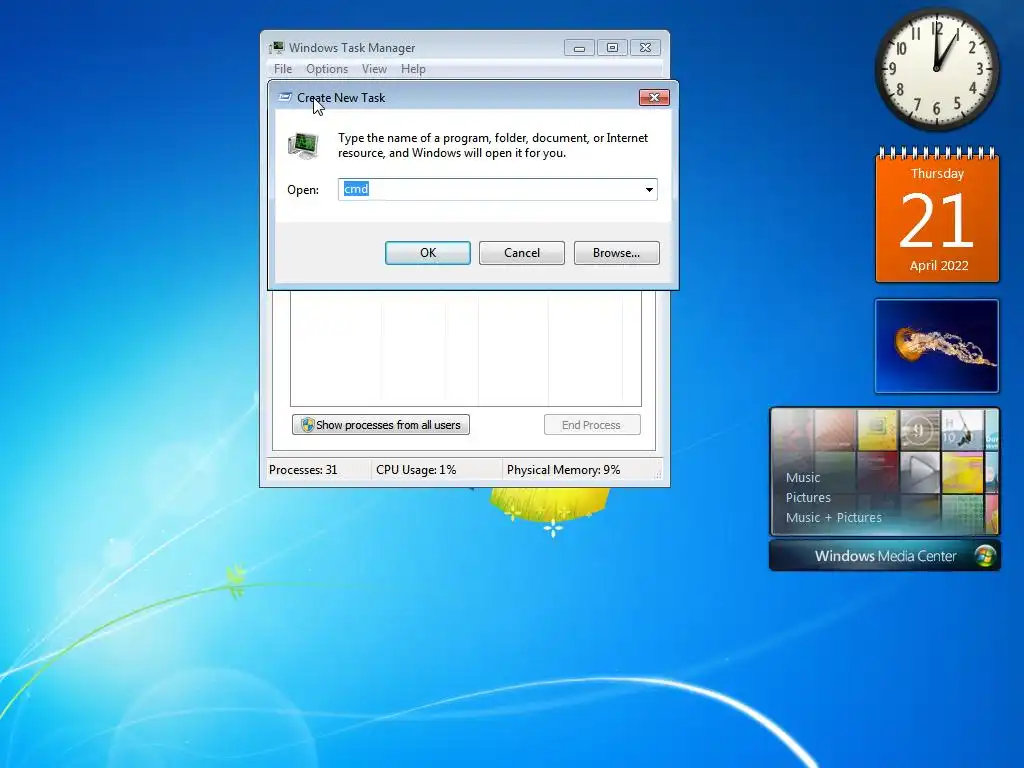Maximize the Windows Task Manager window

click(x=612, y=48)
